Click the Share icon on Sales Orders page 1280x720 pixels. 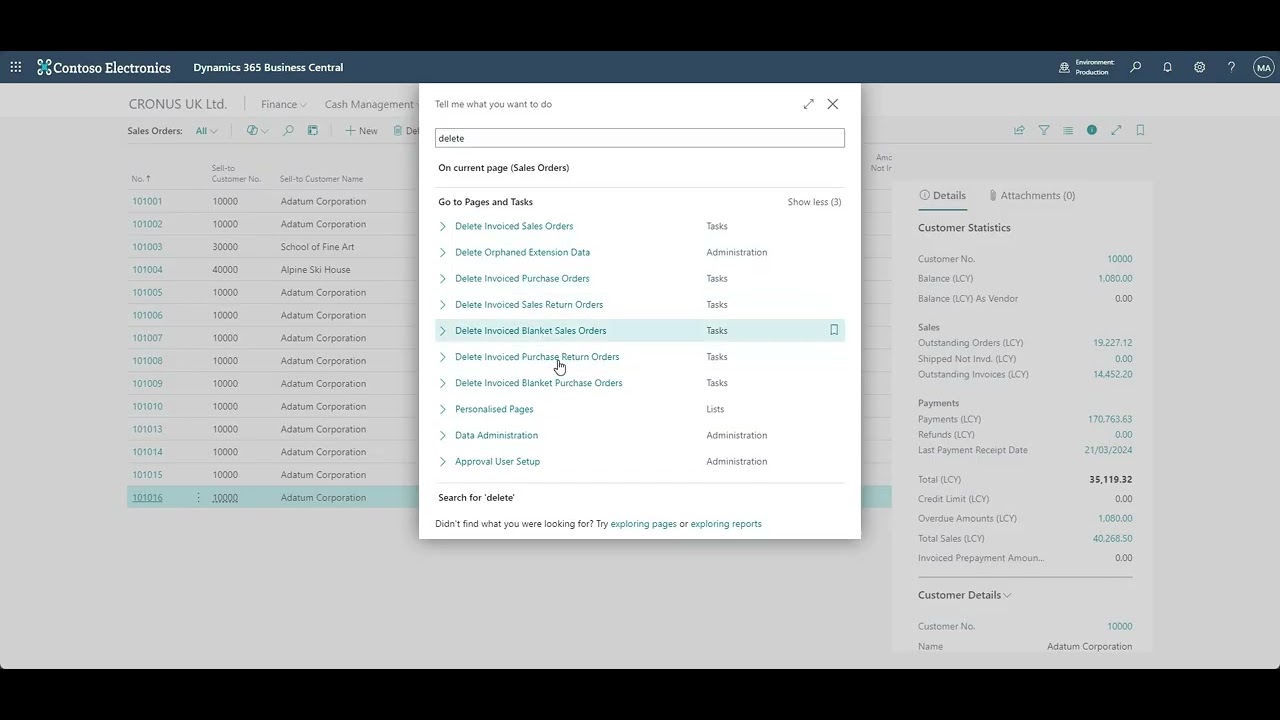(x=1019, y=130)
